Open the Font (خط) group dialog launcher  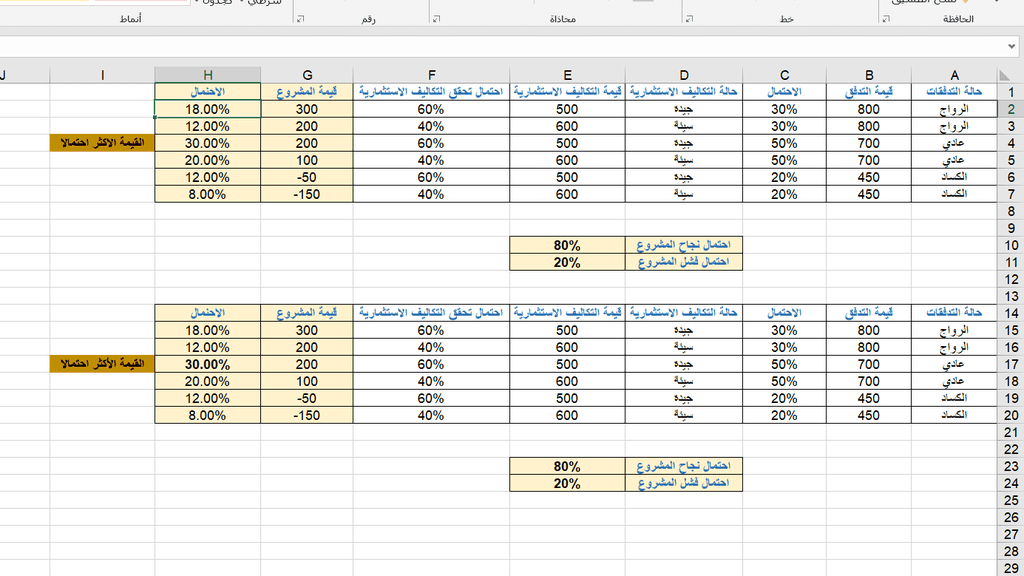point(689,19)
